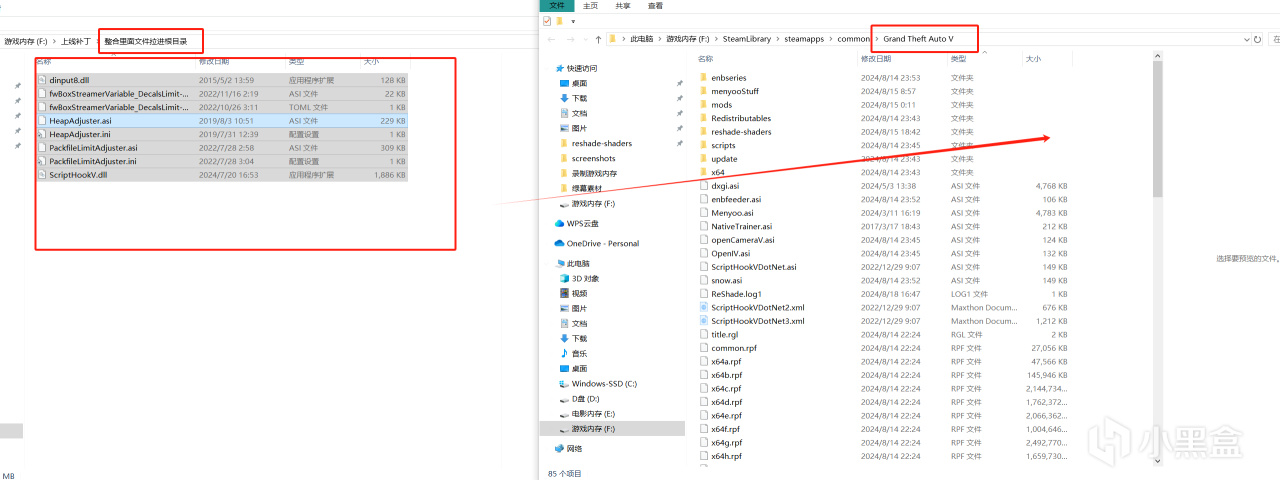The image size is (1280, 480).
Task: Sort by 类型 column in right window
Action: pos(958,59)
